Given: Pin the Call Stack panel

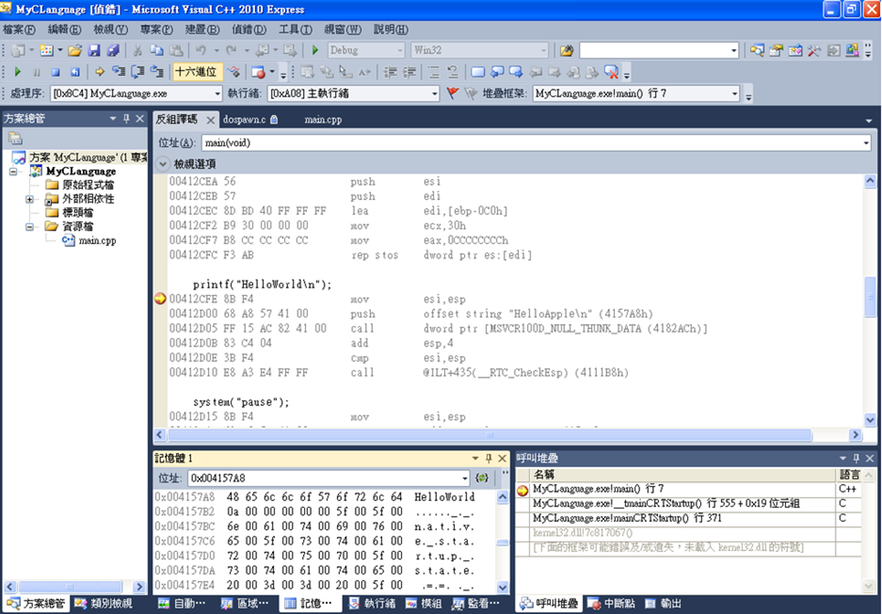Looking at the screenshot, I should click(856, 458).
